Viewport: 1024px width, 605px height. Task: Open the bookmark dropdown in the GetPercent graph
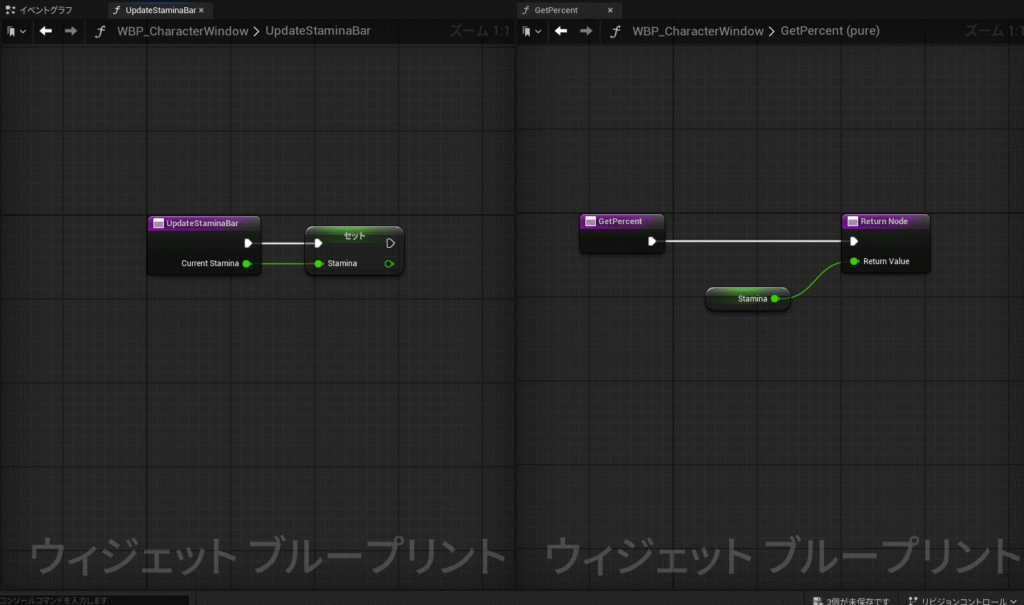click(532, 31)
